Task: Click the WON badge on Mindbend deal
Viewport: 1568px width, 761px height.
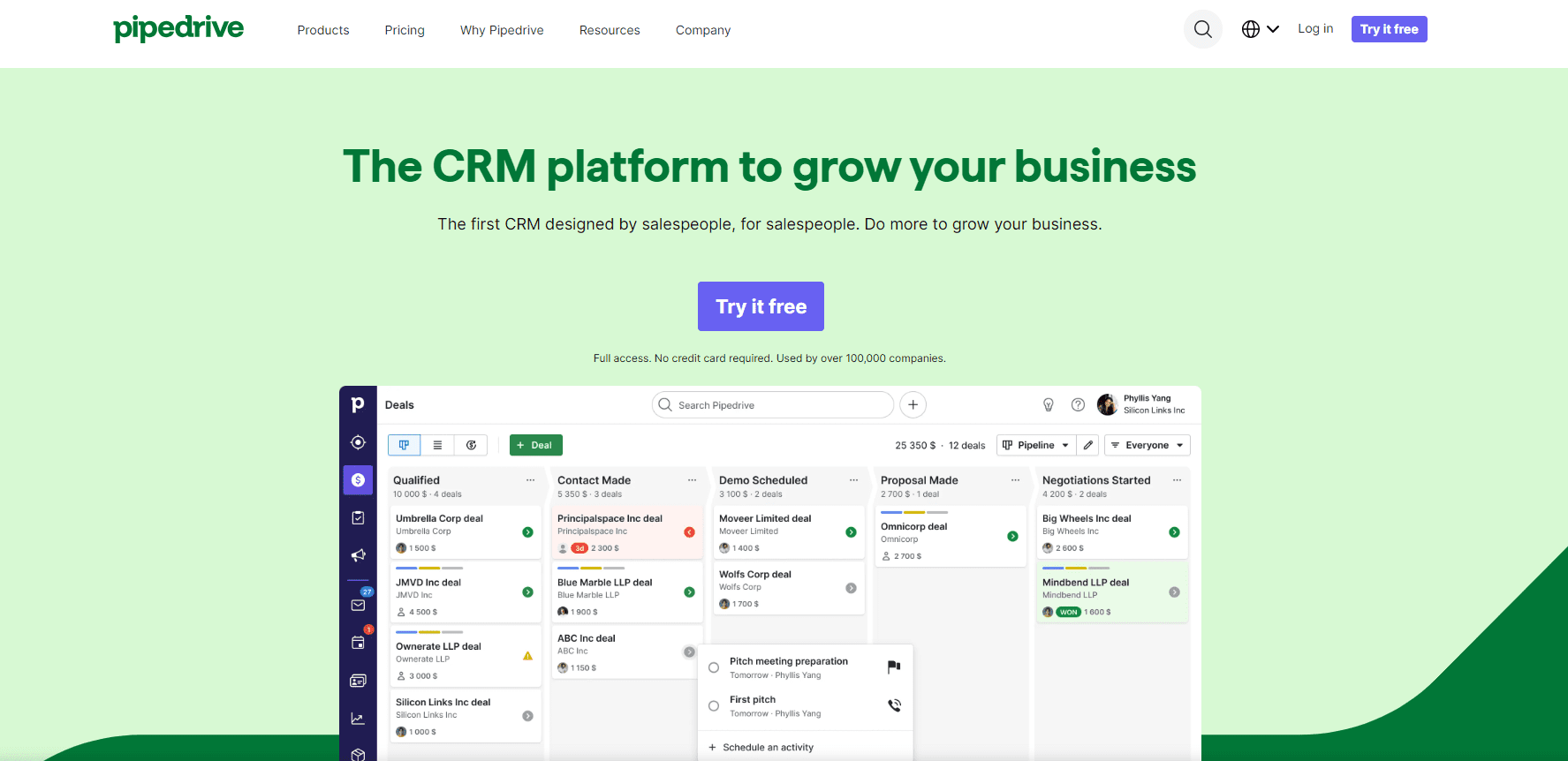Action: point(1069,612)
